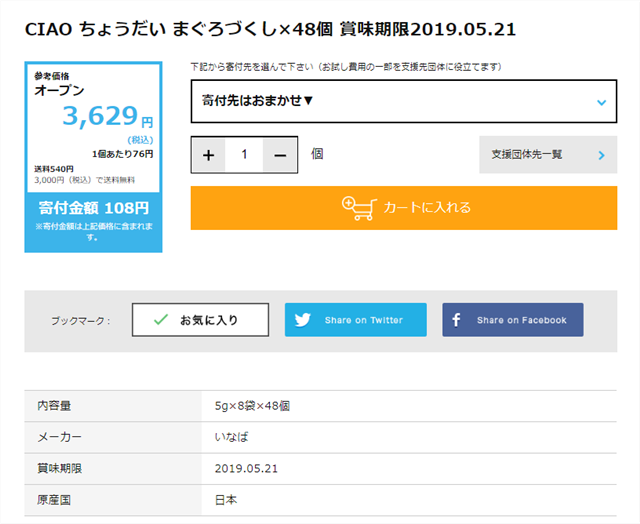Click the 寄付金額 108円 banner
The height and width of the screenshot is (524, 640).
point(93,208)
